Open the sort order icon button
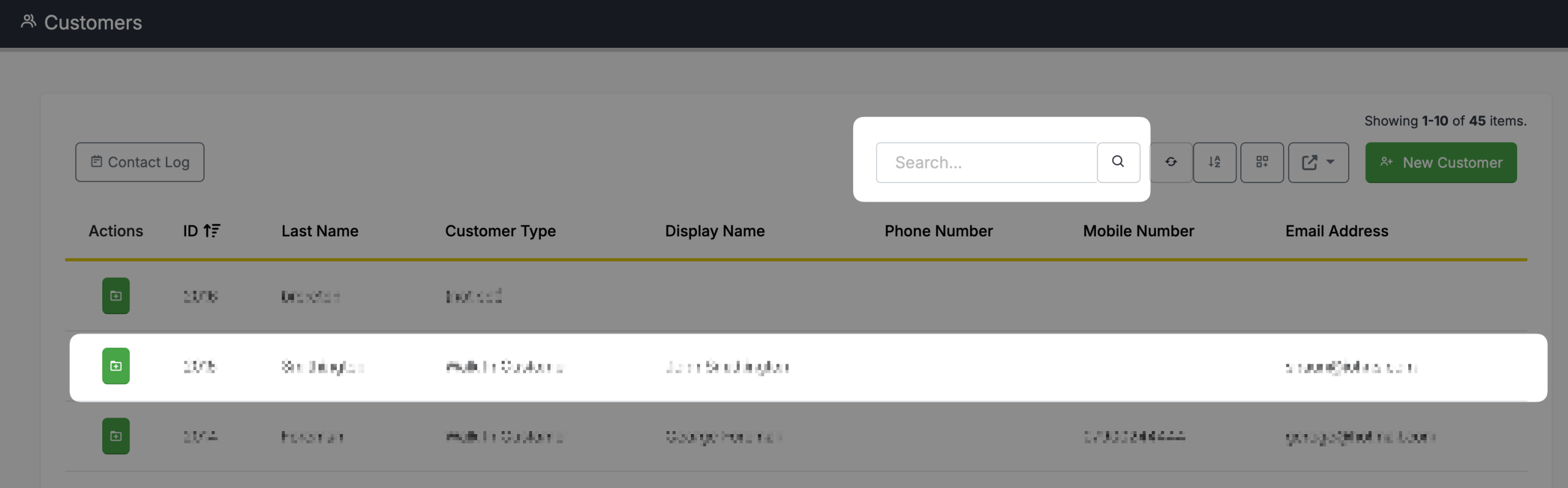The width and height of the screenshot is (1568, 488). pyautogui.click(x=1214, y=162)
